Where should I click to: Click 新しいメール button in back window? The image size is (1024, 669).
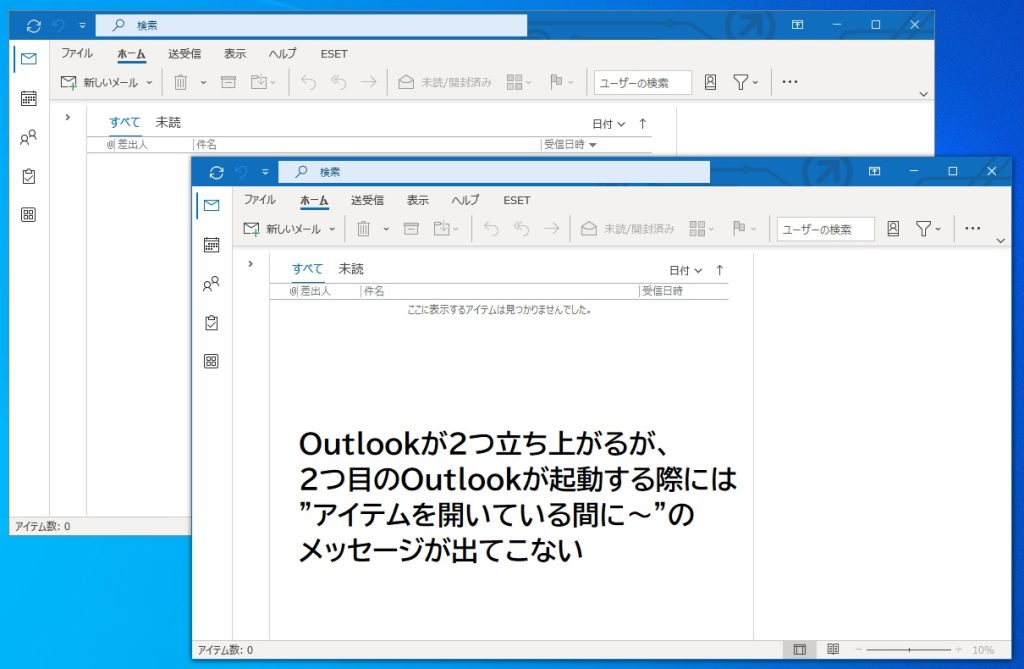[x=99, y=82]
